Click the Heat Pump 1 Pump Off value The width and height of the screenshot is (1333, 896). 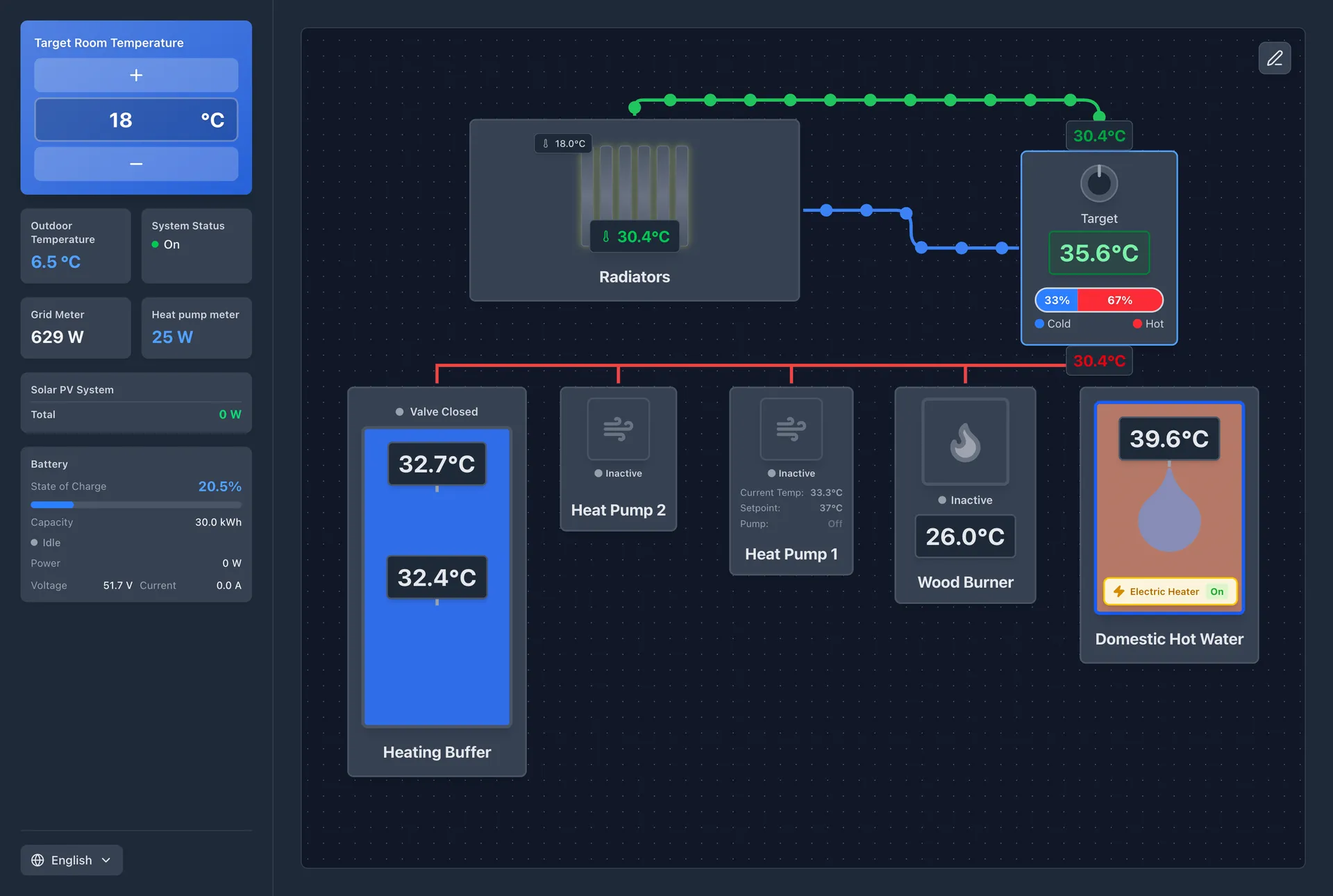click(x=835, y=524)
